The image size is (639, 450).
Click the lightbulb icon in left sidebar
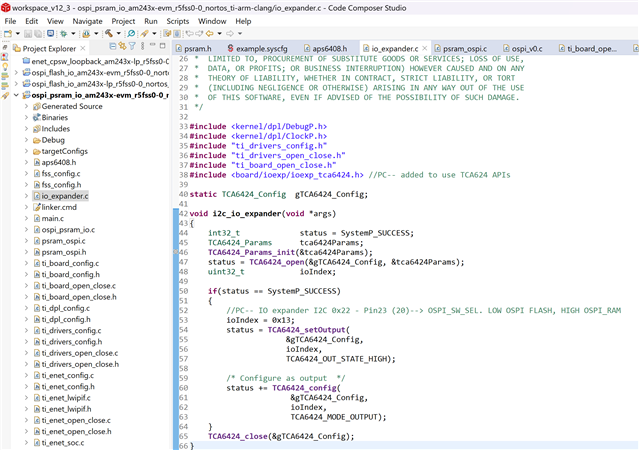coord(5,66)
